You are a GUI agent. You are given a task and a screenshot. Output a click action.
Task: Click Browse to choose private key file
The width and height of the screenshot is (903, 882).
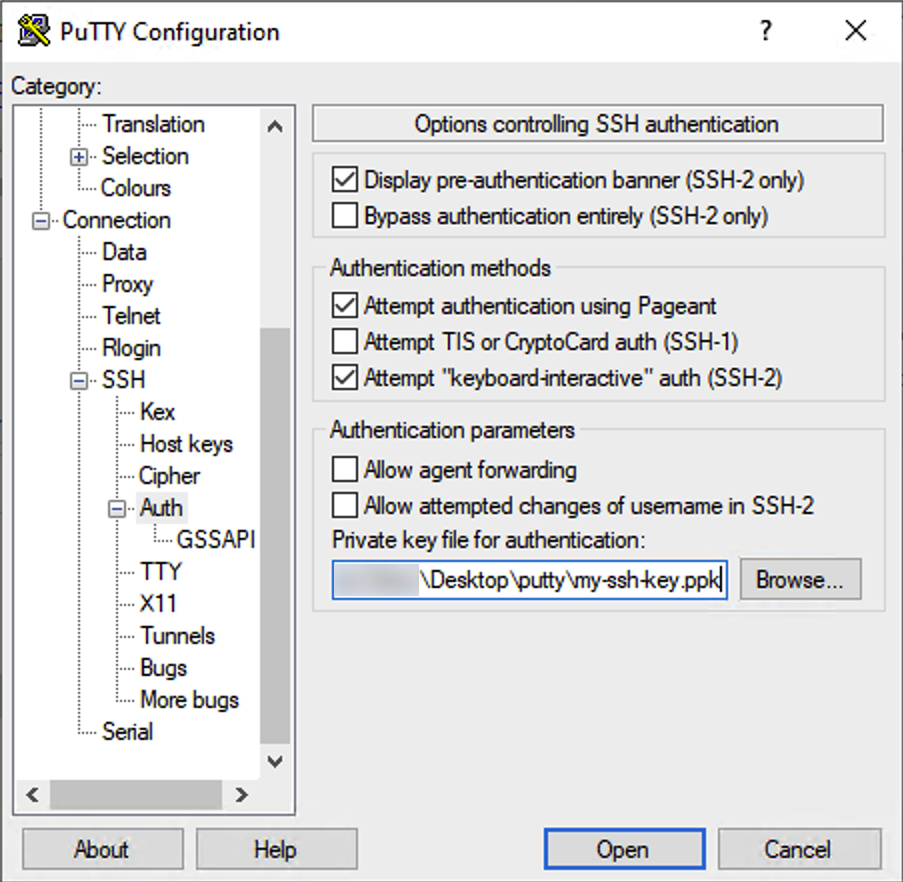[x=800, y=579]
